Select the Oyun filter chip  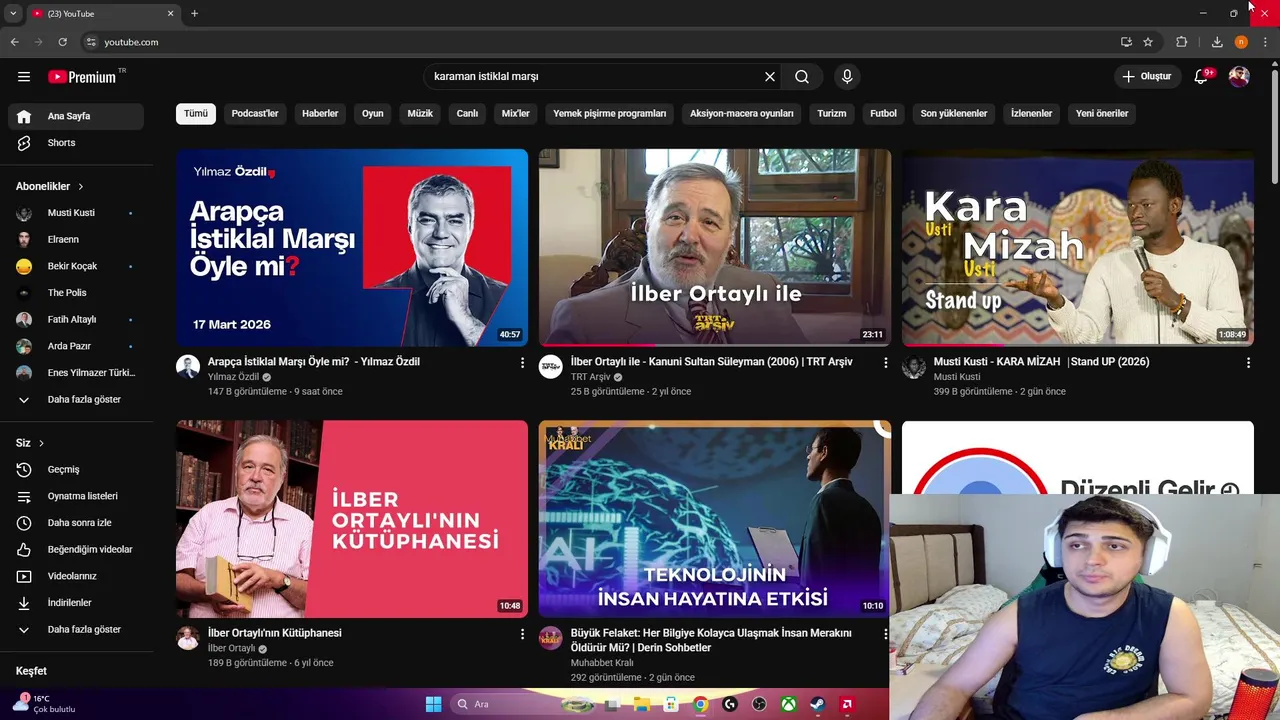tap(373, 114)
